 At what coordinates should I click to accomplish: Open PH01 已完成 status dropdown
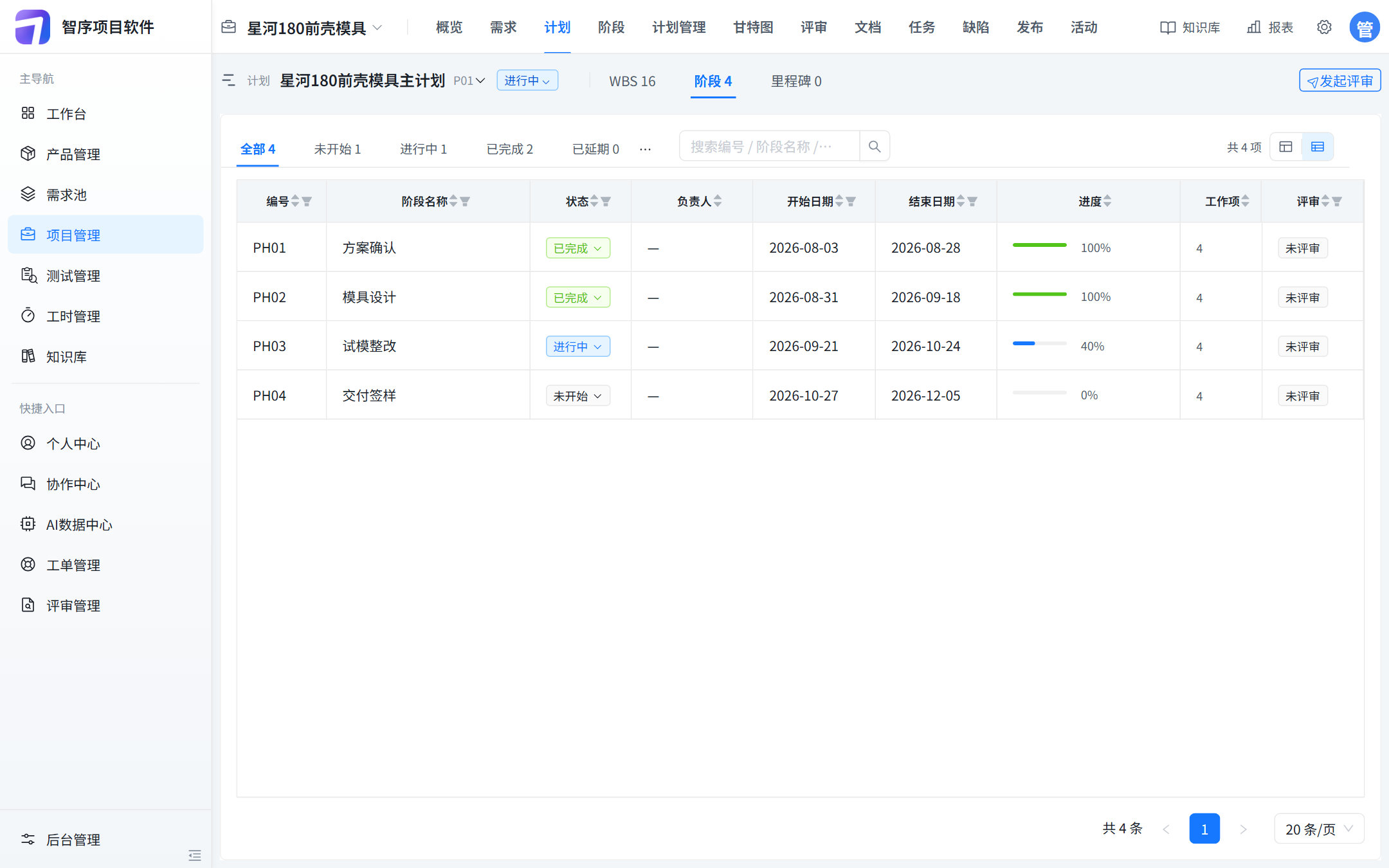point(578,248)
